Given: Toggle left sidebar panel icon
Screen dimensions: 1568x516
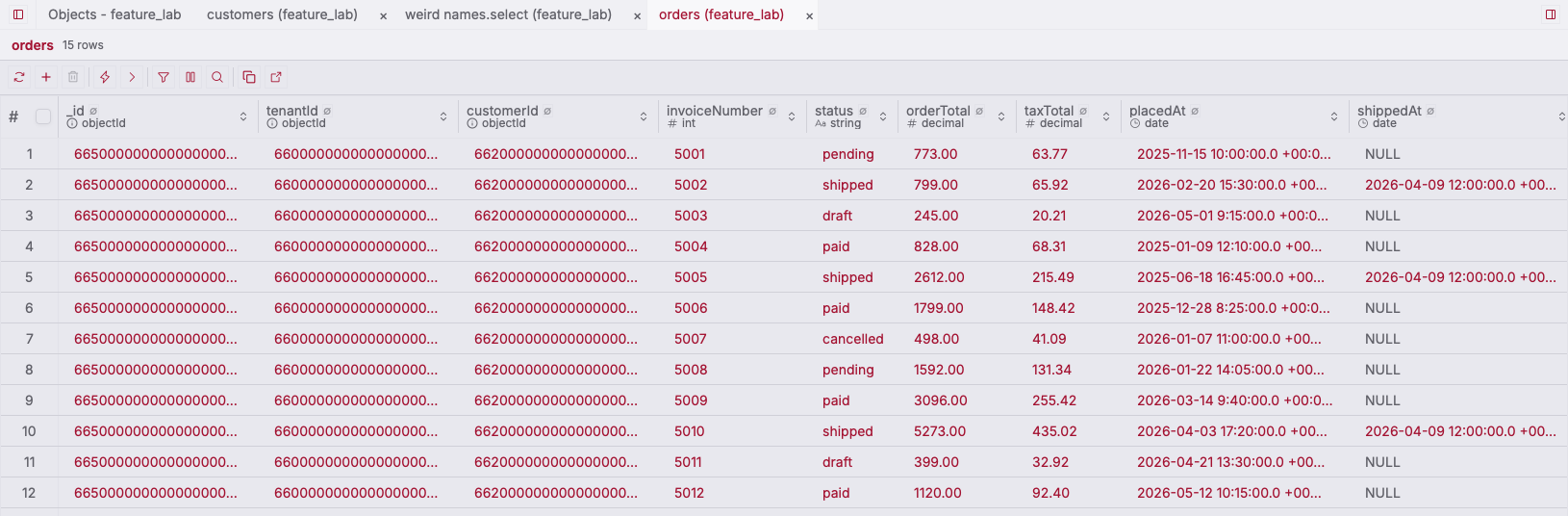Looking at the screenshot, I should [18, 14].
